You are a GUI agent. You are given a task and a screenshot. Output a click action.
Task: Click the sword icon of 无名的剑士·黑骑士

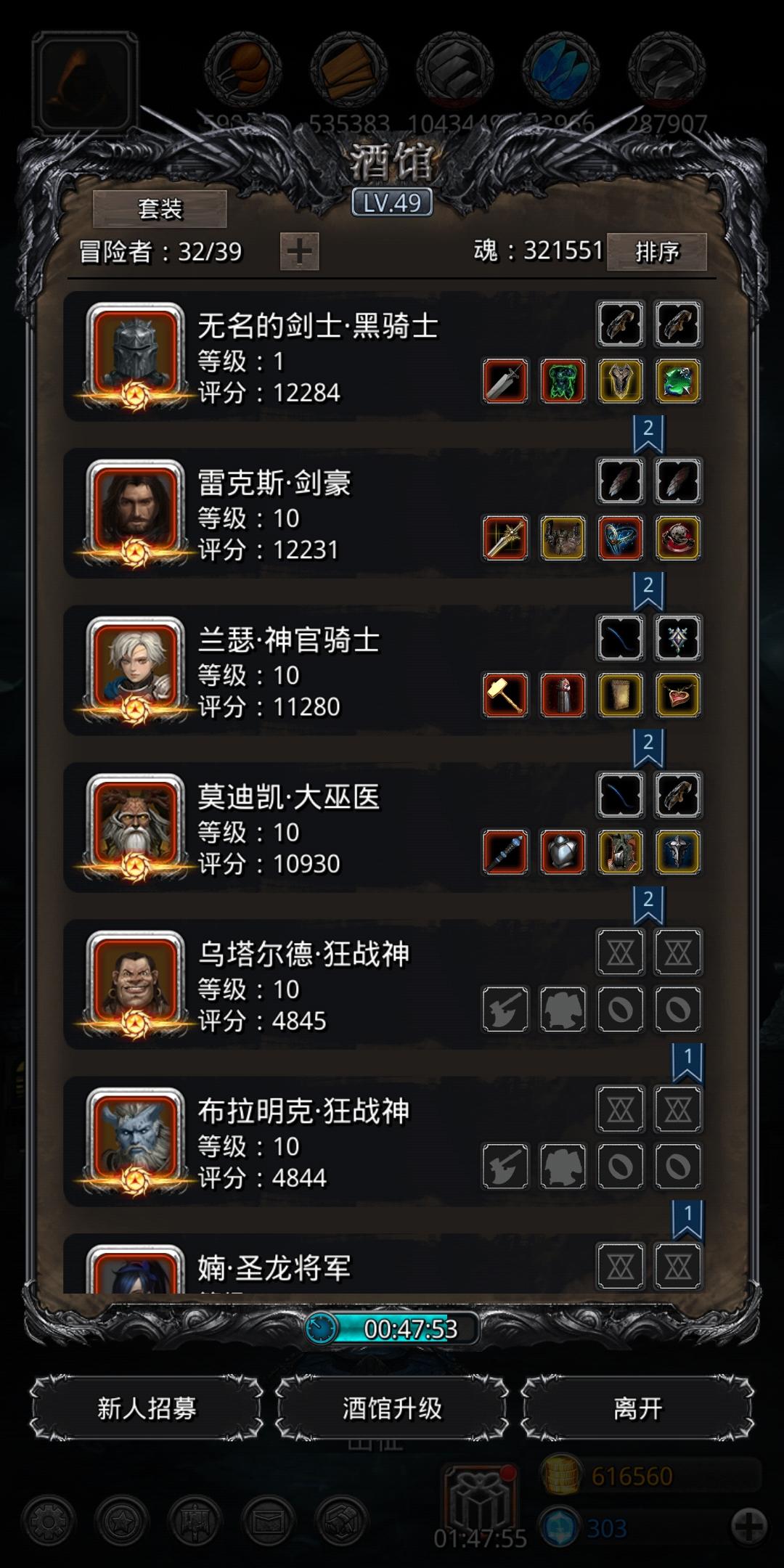[x=505, y=381]
